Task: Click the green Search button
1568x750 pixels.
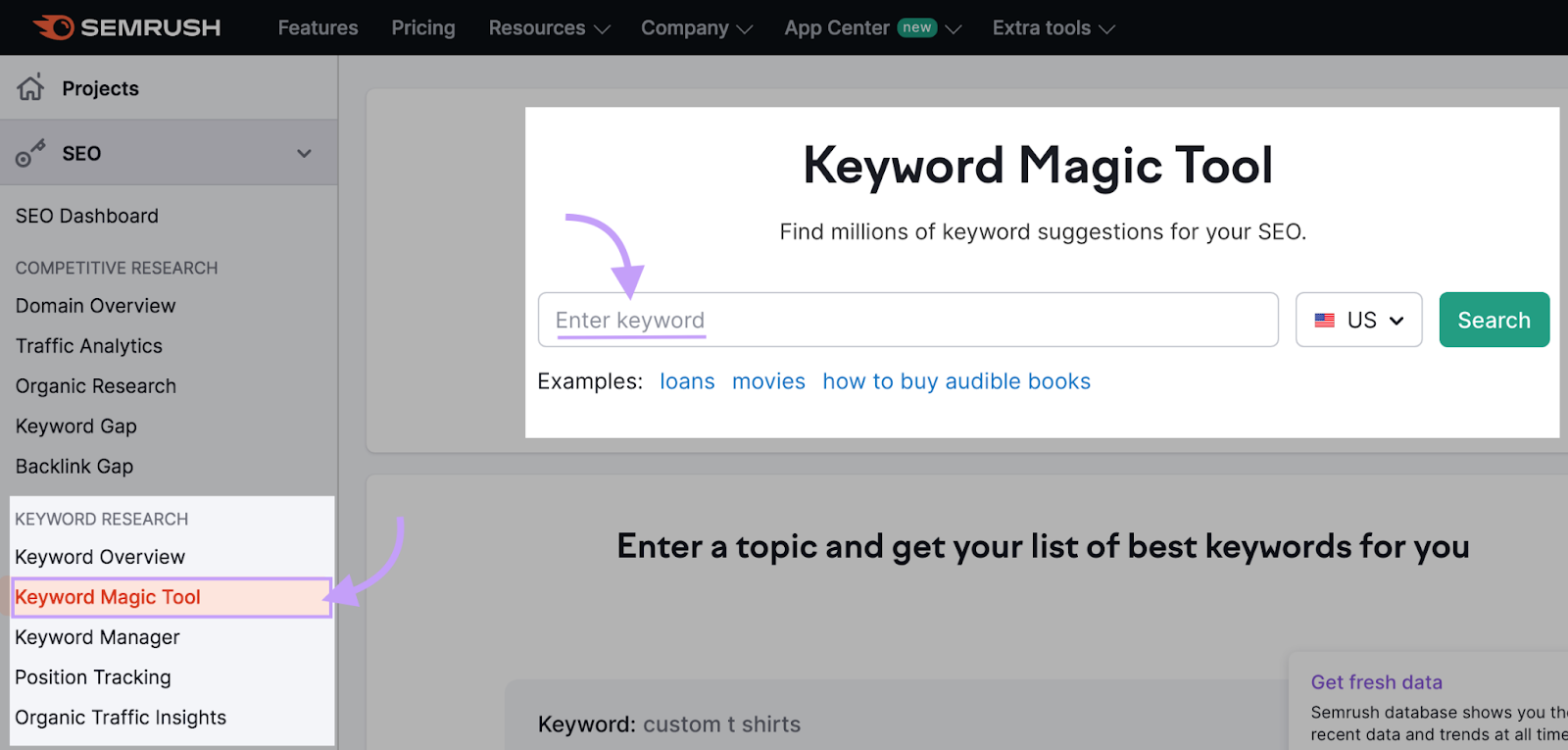Action: click(1494, 320)
